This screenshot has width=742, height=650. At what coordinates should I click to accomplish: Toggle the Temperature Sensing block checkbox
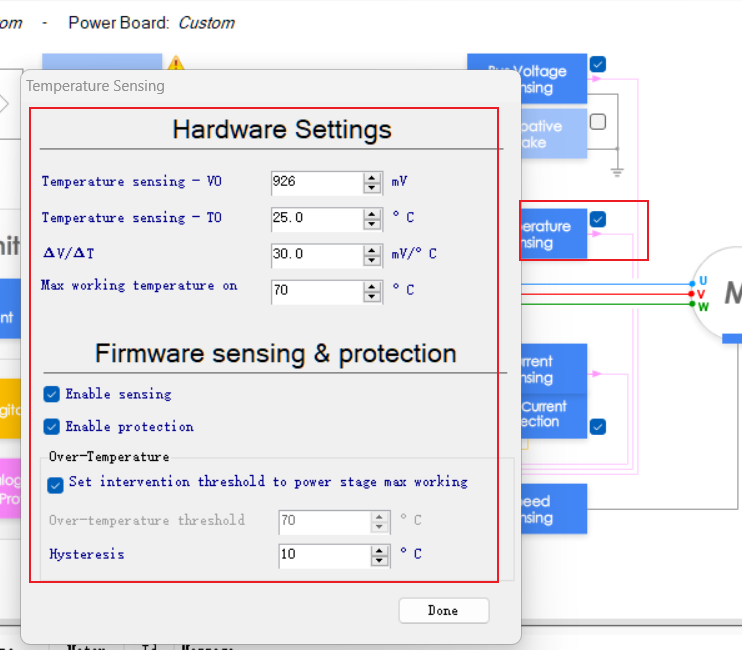[598, 219]
